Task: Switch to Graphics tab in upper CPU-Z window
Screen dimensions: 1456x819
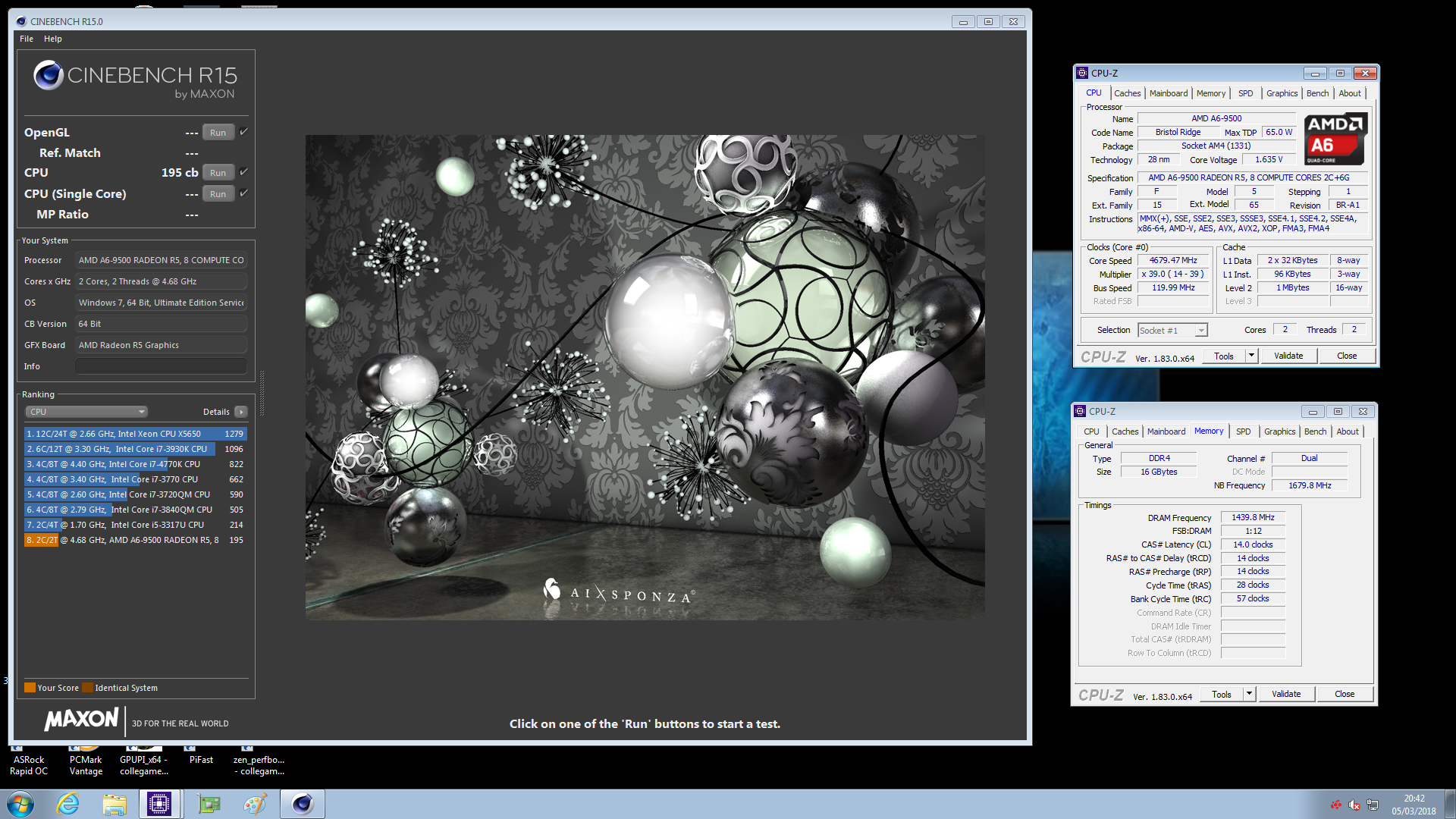Action: tap(1282, 93)
